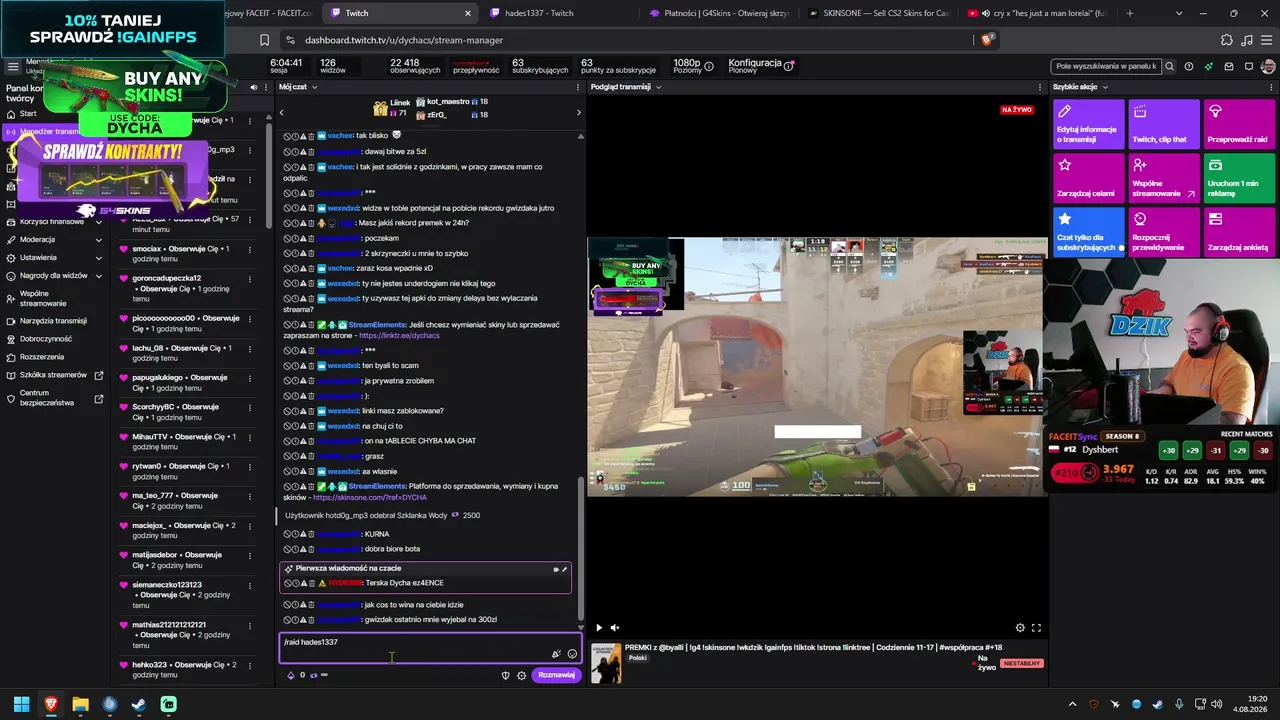Open stream preview settings gear
The width and height of the screenshot is (1280, 720).
(1020, 628)
